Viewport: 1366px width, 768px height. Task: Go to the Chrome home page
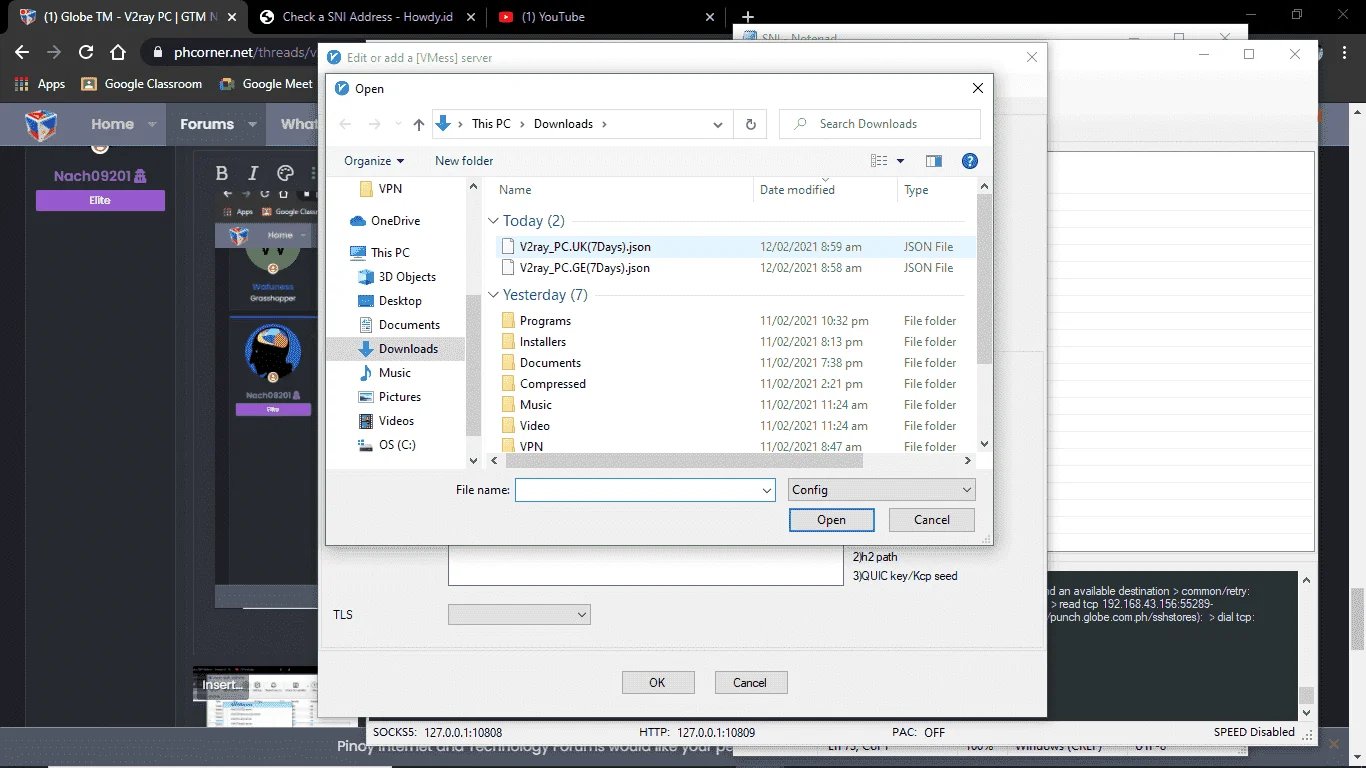[x=118, y=52]
